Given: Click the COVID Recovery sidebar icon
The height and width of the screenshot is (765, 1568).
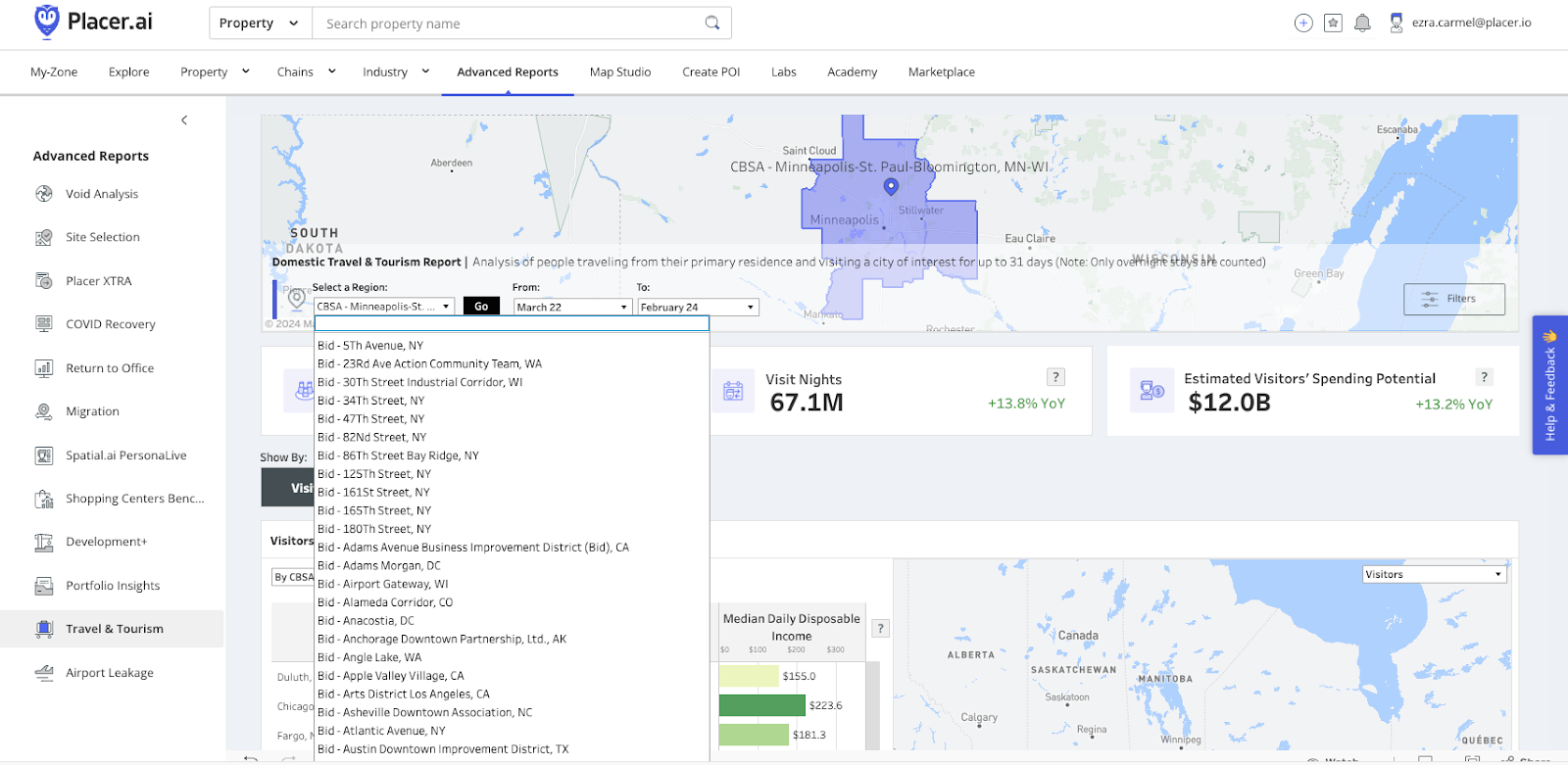Looking at the screenshot, I should coord(44,324).
